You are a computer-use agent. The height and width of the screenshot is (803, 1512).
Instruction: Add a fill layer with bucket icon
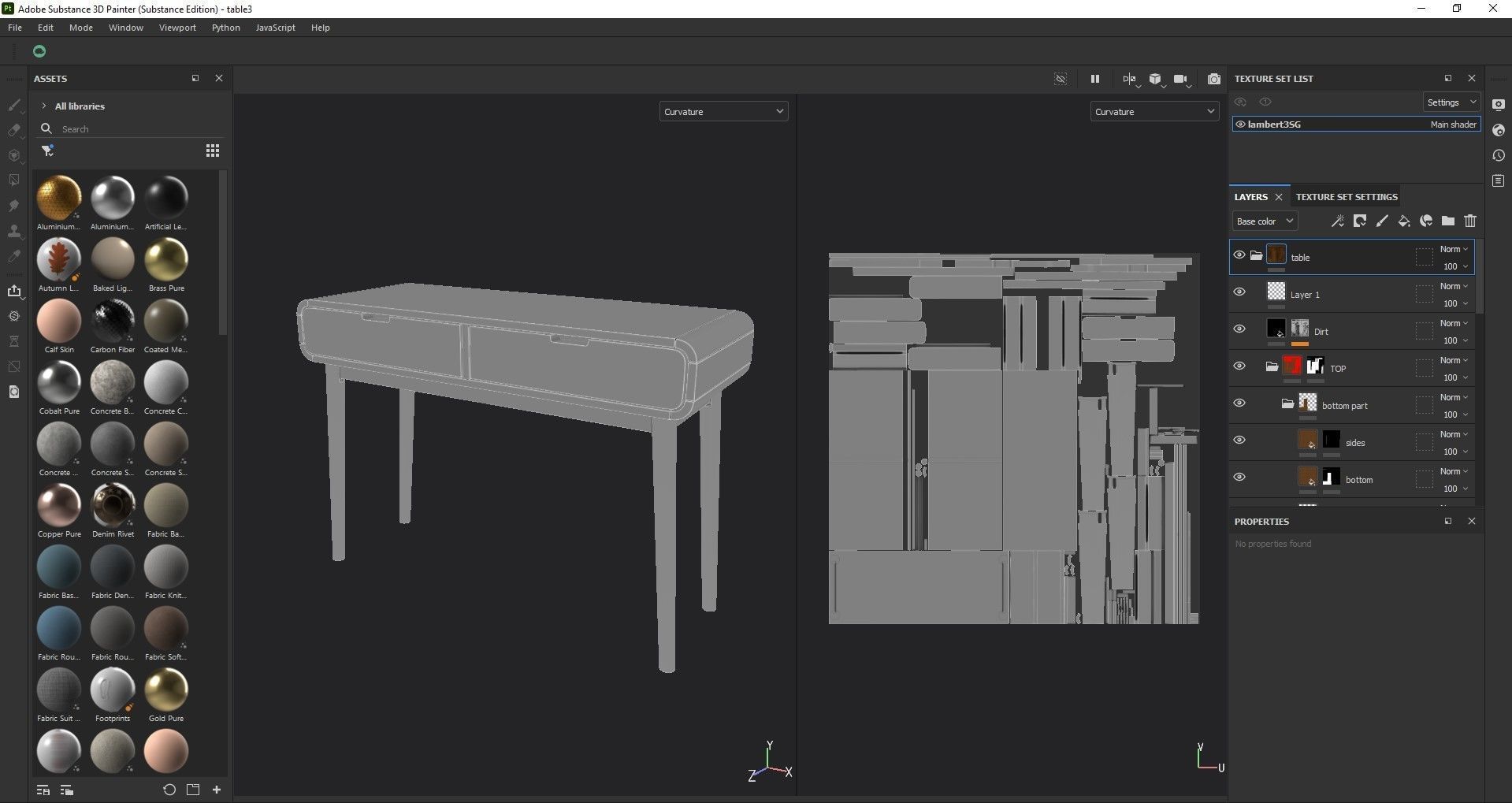pos(1403,221)
